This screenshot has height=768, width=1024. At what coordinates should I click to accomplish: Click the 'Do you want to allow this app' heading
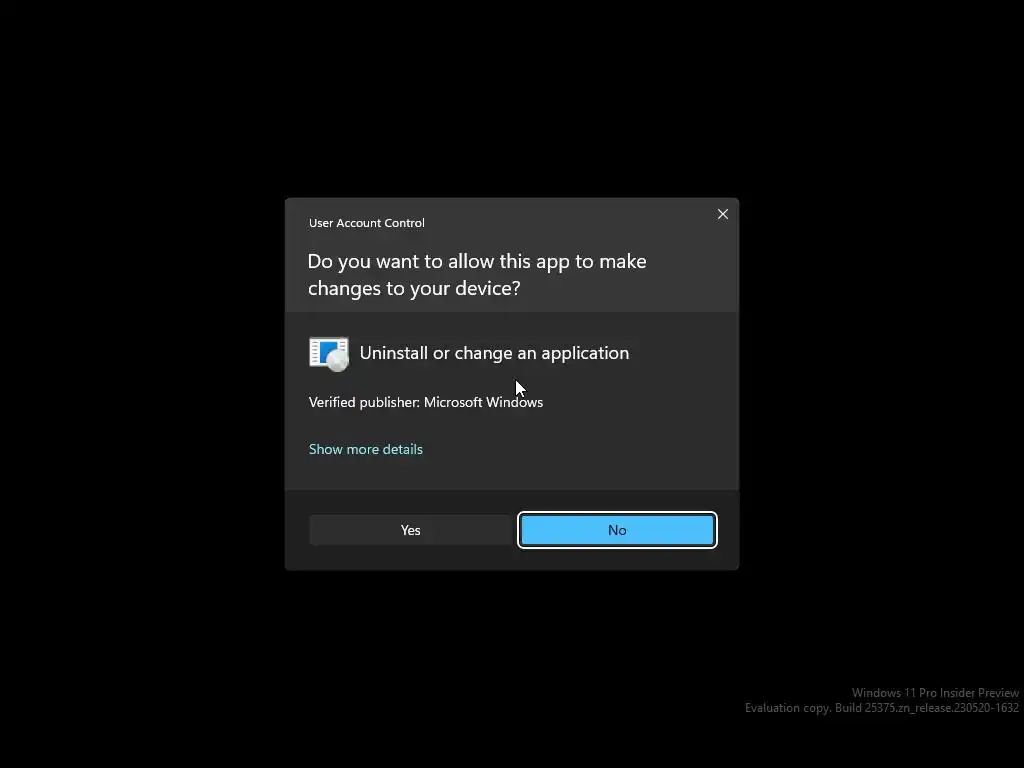point(477,274)
